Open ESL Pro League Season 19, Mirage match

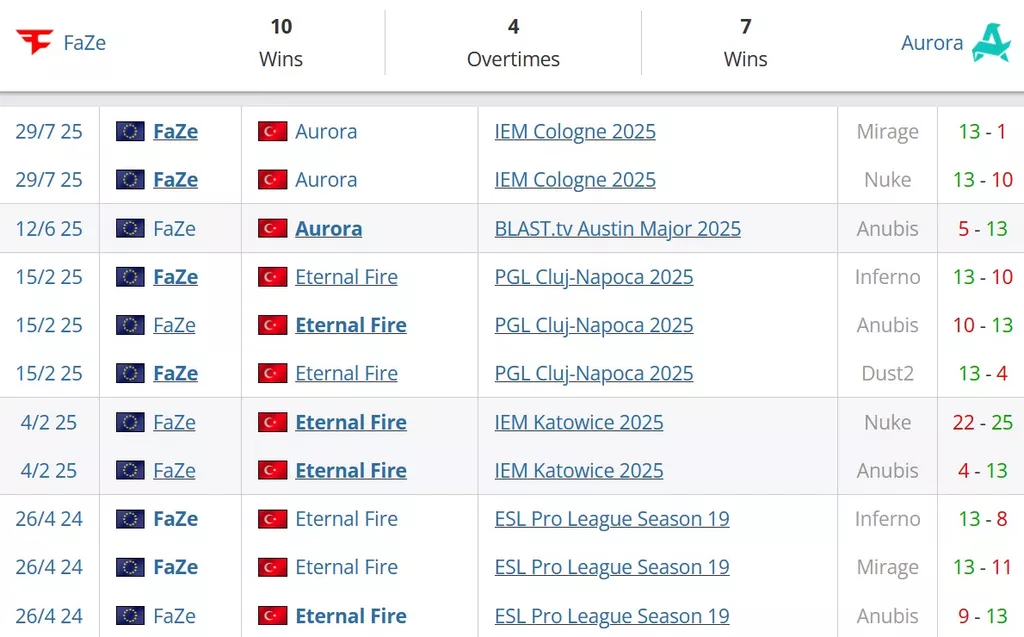[612, 567]
